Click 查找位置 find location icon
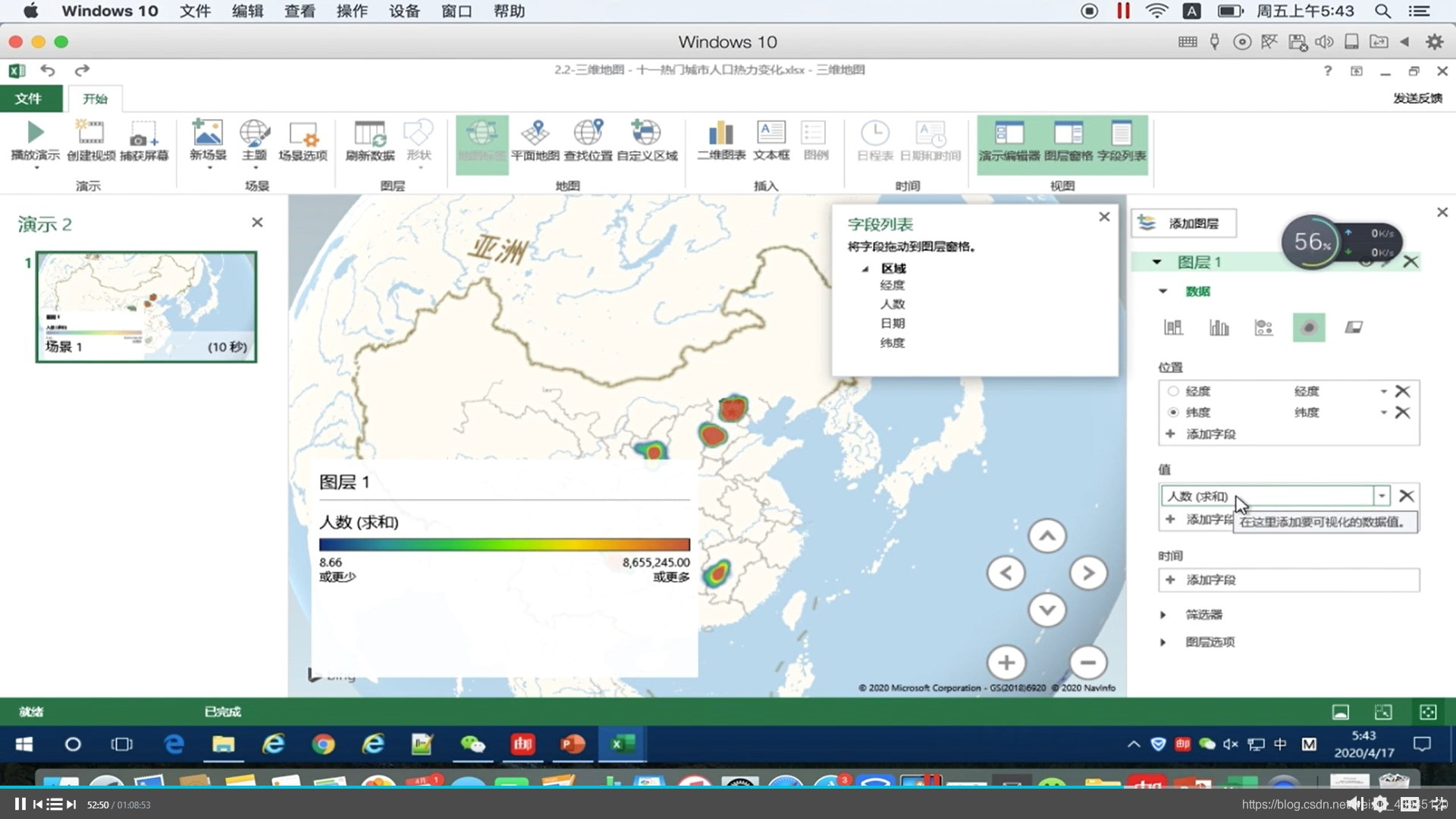 tap(588, 133)
